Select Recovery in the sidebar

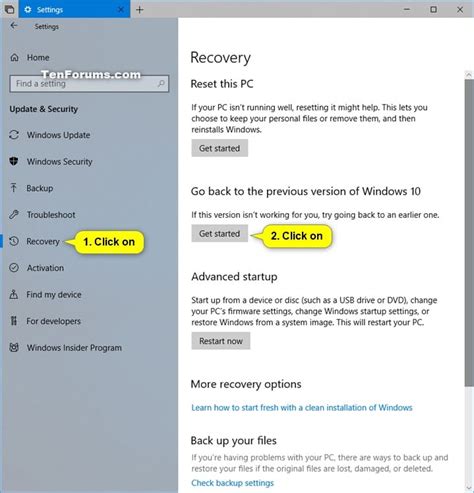click(43, 241)
